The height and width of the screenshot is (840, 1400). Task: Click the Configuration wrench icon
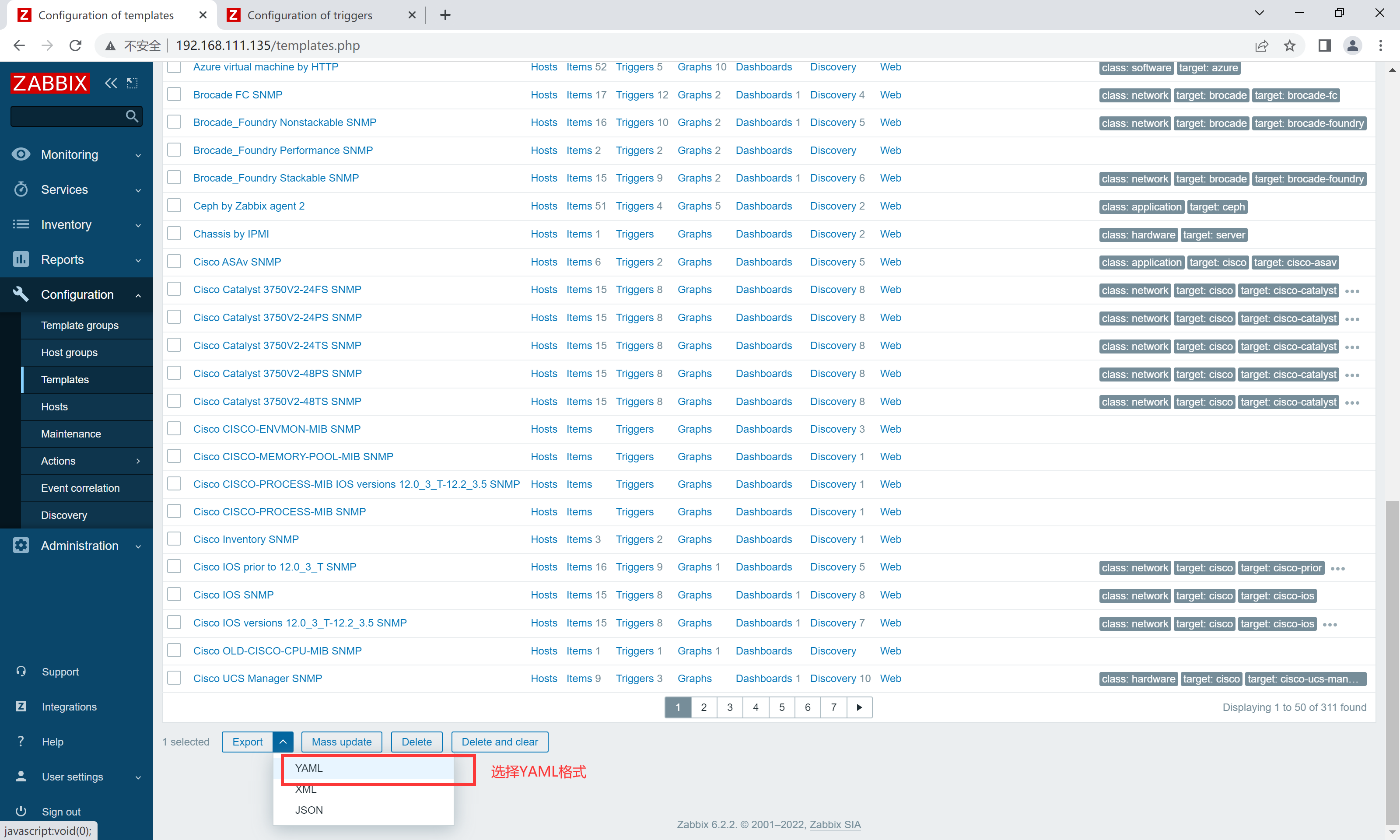(21, 294)
